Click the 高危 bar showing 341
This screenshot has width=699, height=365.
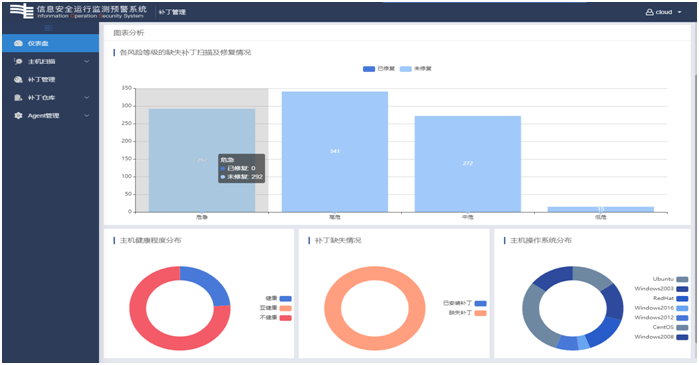pyautogui.click(x=335, y=152)
